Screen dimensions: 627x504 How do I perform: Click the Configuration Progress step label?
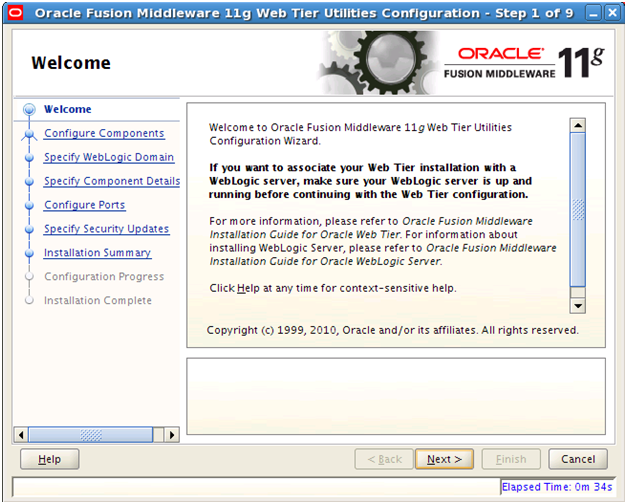[104, 277]
